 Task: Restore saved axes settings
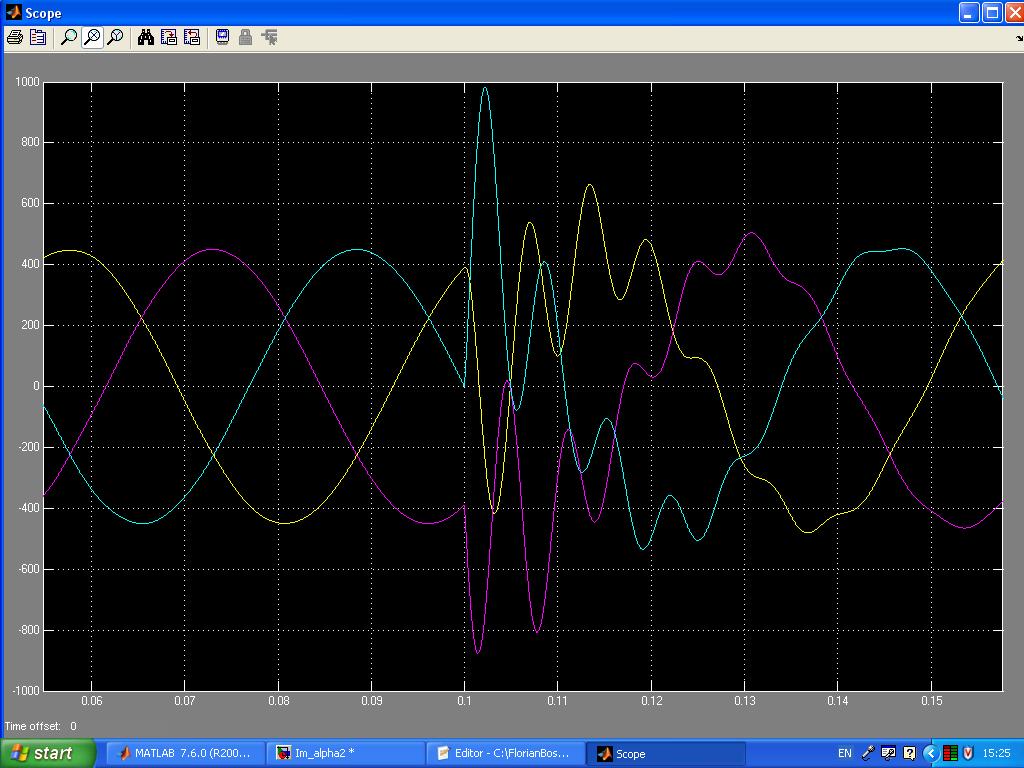(192, 37)
